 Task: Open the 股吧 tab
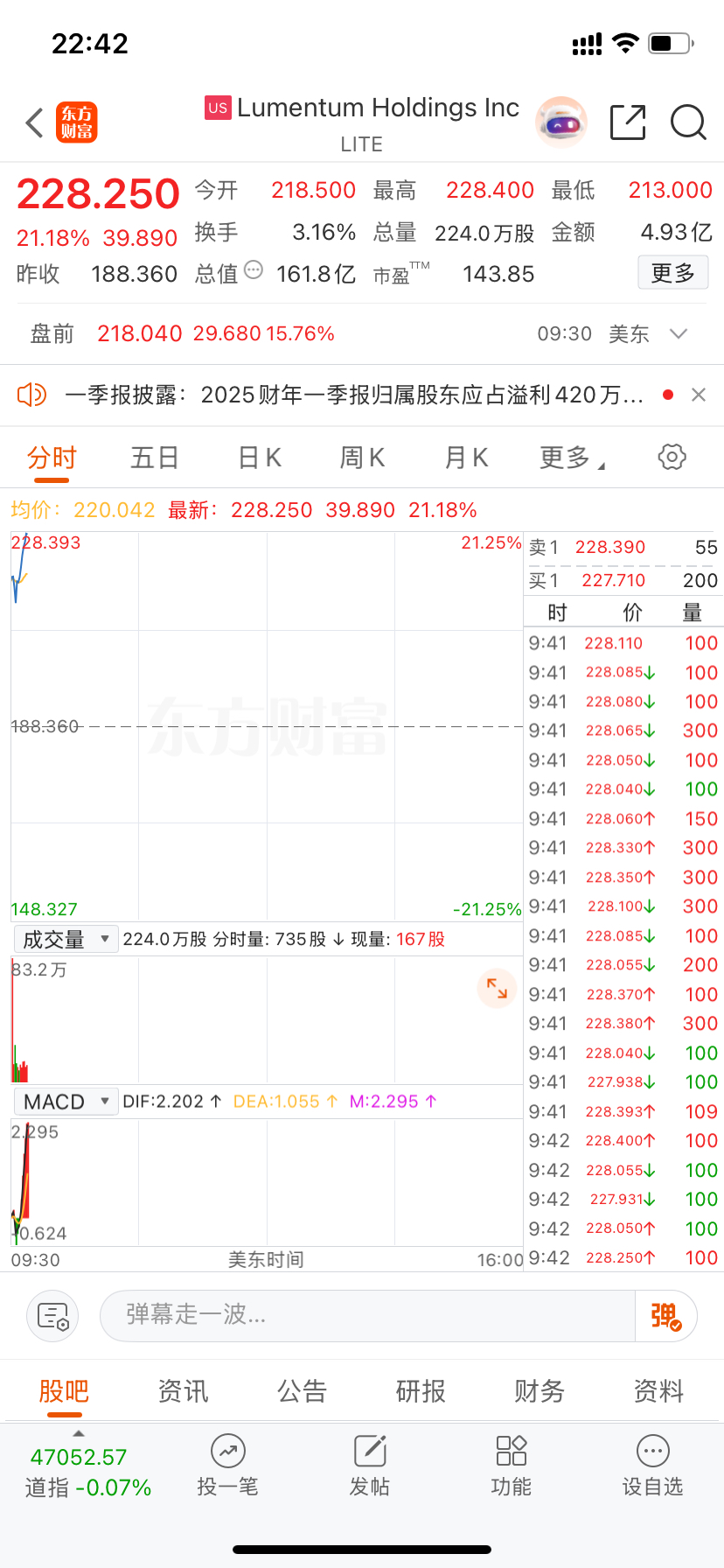(64, 1391)
